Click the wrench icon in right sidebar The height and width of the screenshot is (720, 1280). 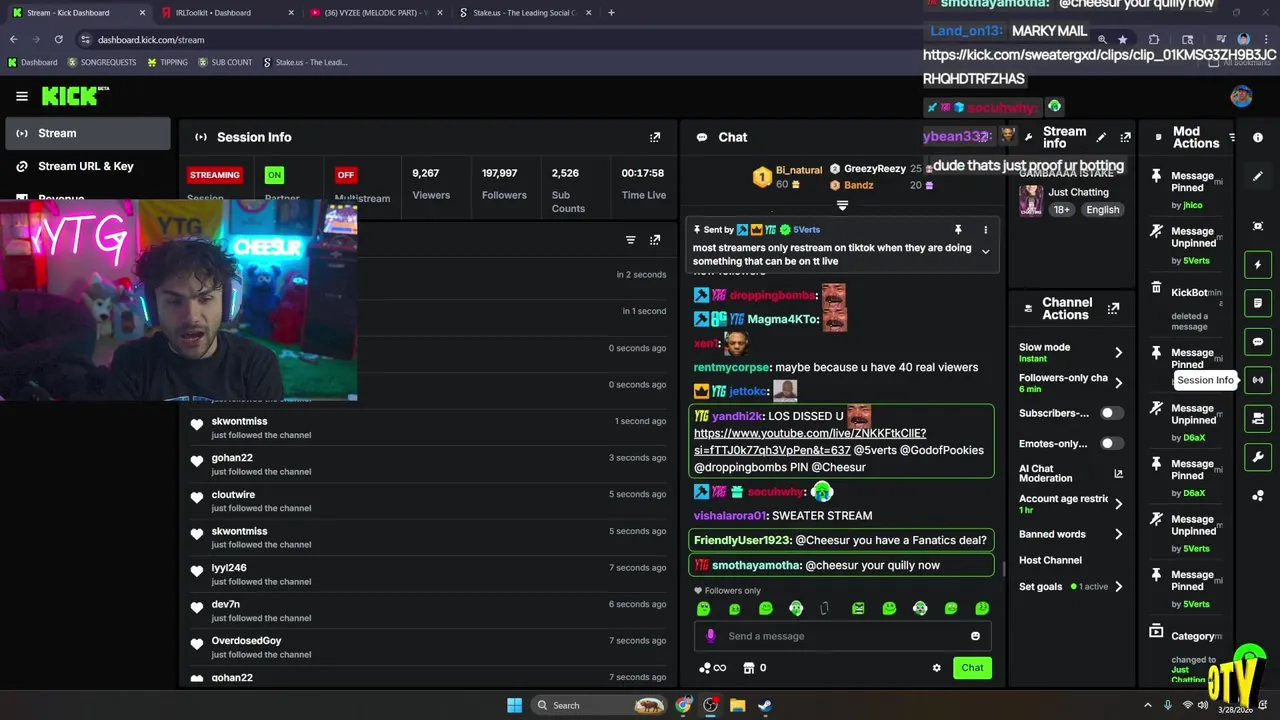pyautogui.click(x=1258, y=457)
